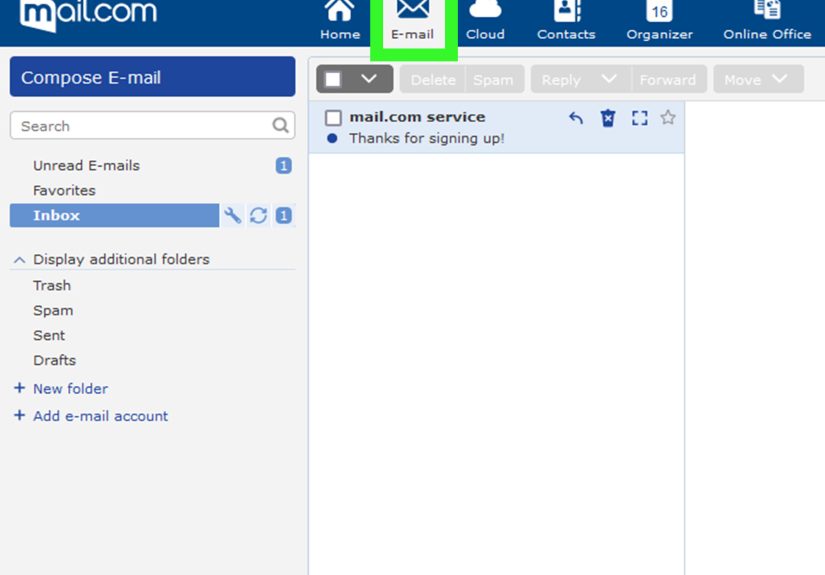This screenshot has width=825, height=575.
Task: Click the mail.com logo
Action: pyautogui.click(x=88, y=15)
